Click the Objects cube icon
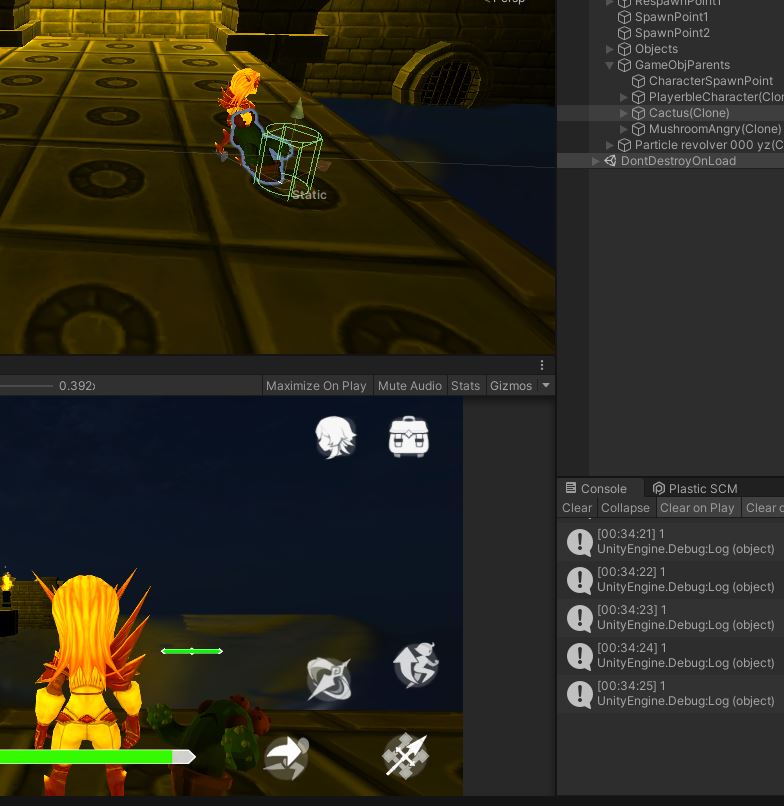 [x=624, y=49]
